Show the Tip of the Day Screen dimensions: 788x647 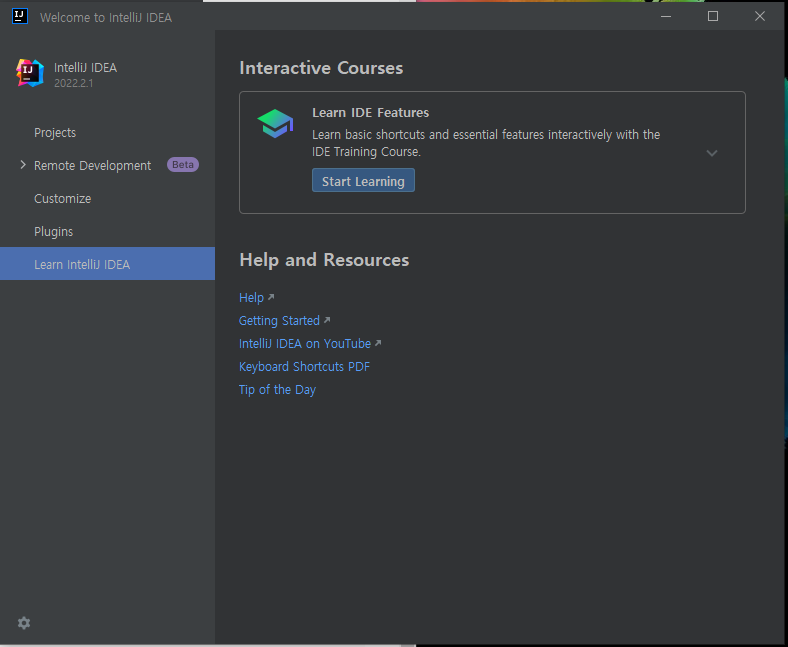(x=277, y=390)
